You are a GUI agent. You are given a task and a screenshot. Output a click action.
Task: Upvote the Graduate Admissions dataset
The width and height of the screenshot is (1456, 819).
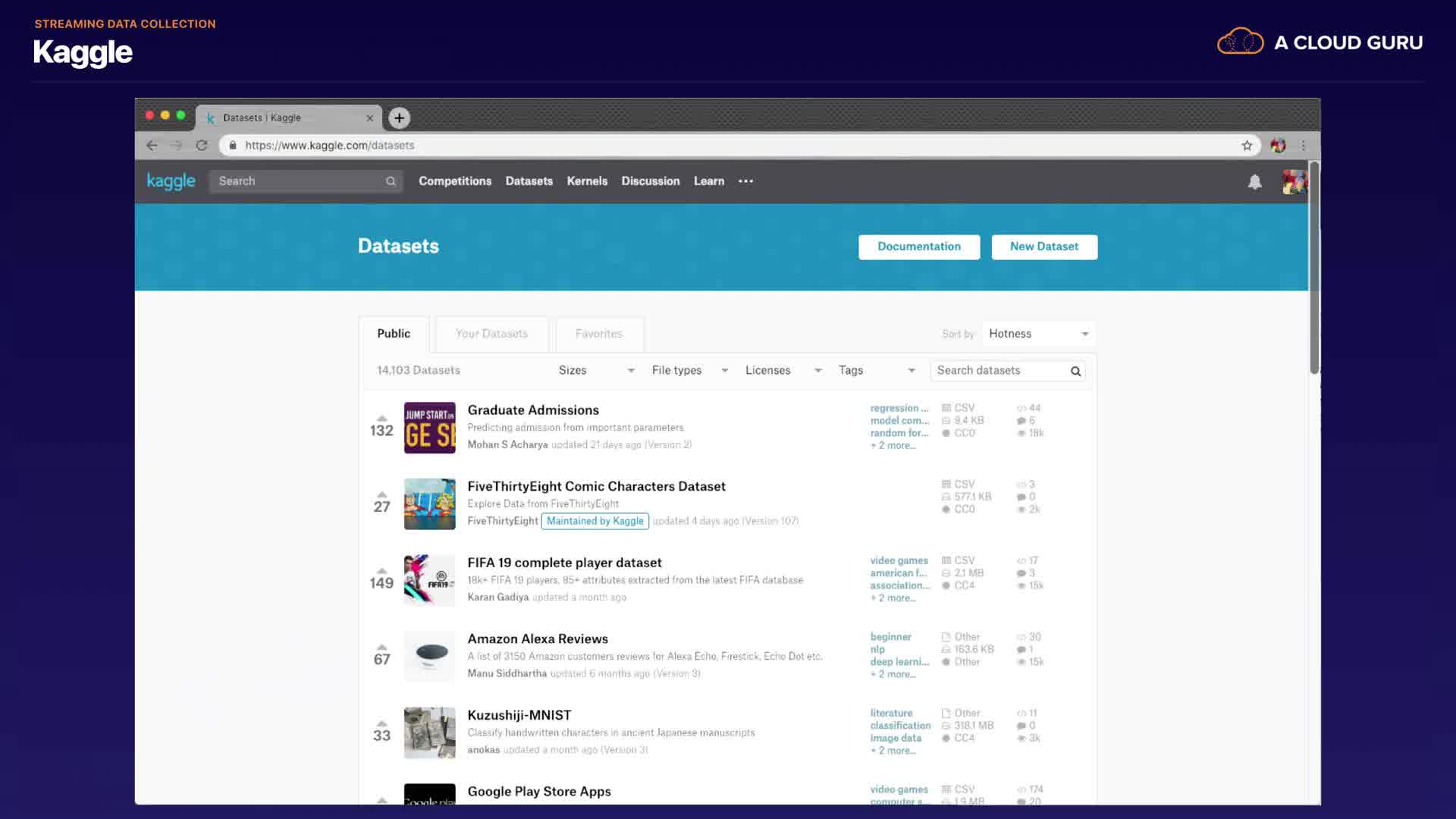pyautogui.click(x=382, y=418)
